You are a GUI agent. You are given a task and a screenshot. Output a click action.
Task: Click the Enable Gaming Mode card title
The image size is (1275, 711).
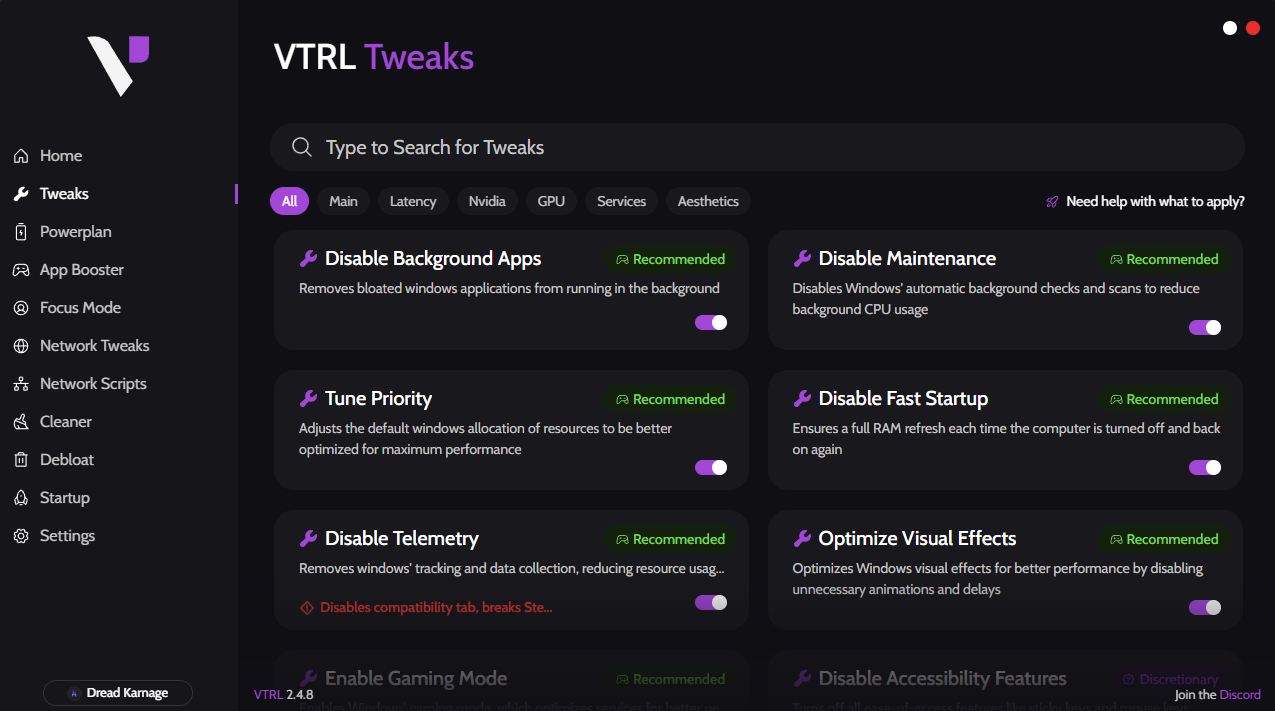[416, 679]
